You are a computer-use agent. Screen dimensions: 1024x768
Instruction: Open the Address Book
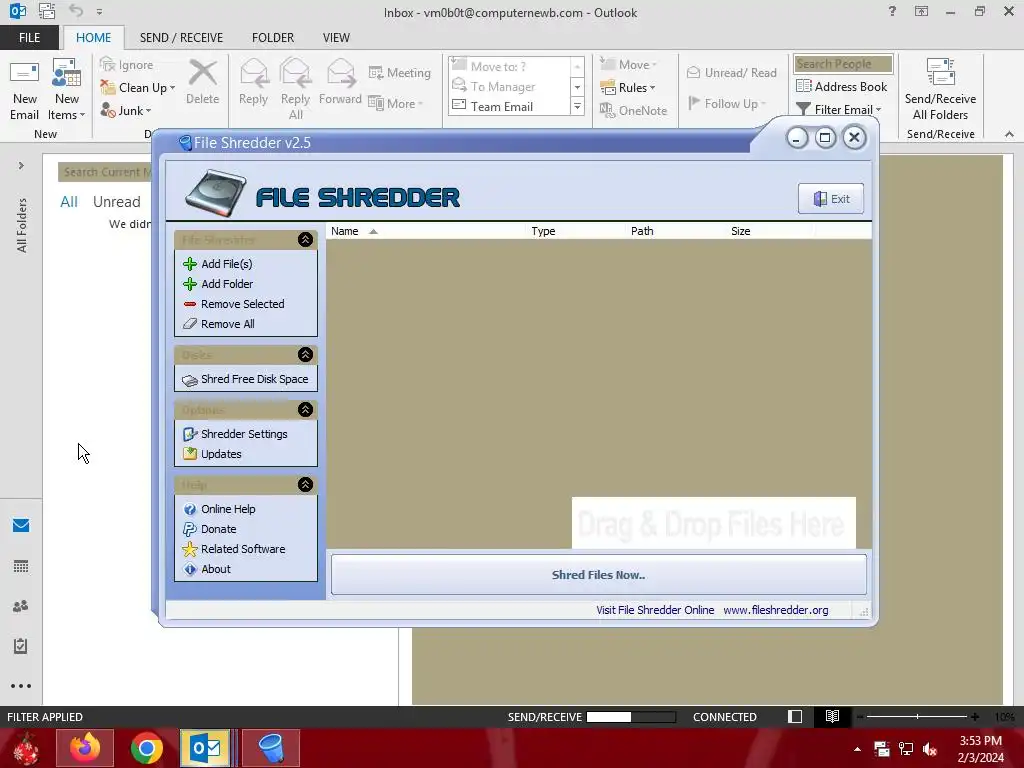click(x=842, y=86)
